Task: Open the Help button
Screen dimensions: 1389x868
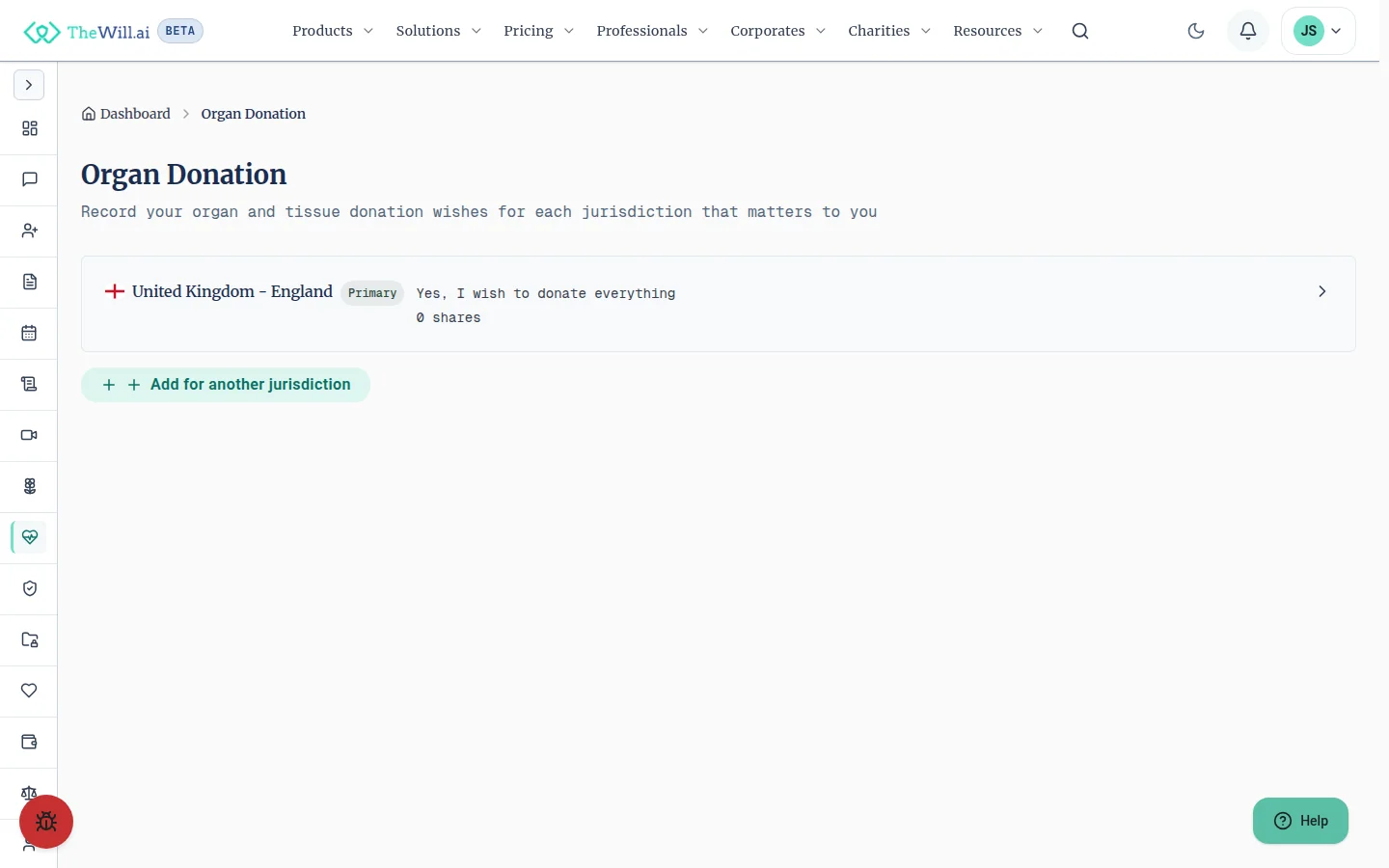Action: [x=1300, y=821]
